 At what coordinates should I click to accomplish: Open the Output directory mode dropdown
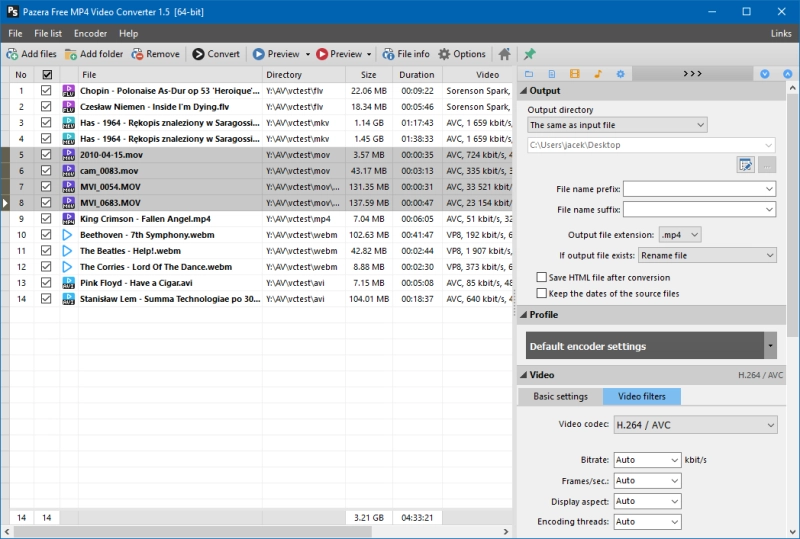click(617, 125)
